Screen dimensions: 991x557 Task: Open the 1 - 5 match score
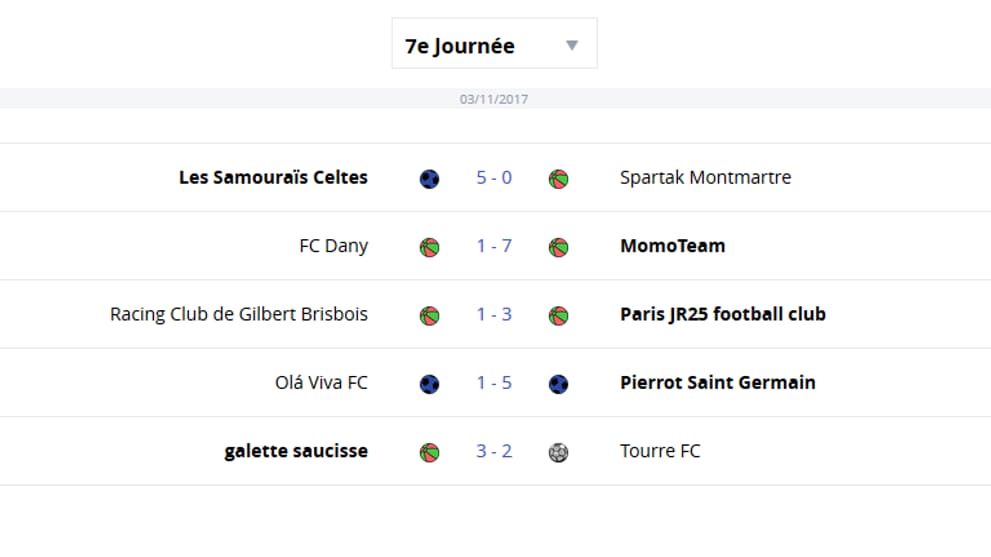tap(494, 383)
